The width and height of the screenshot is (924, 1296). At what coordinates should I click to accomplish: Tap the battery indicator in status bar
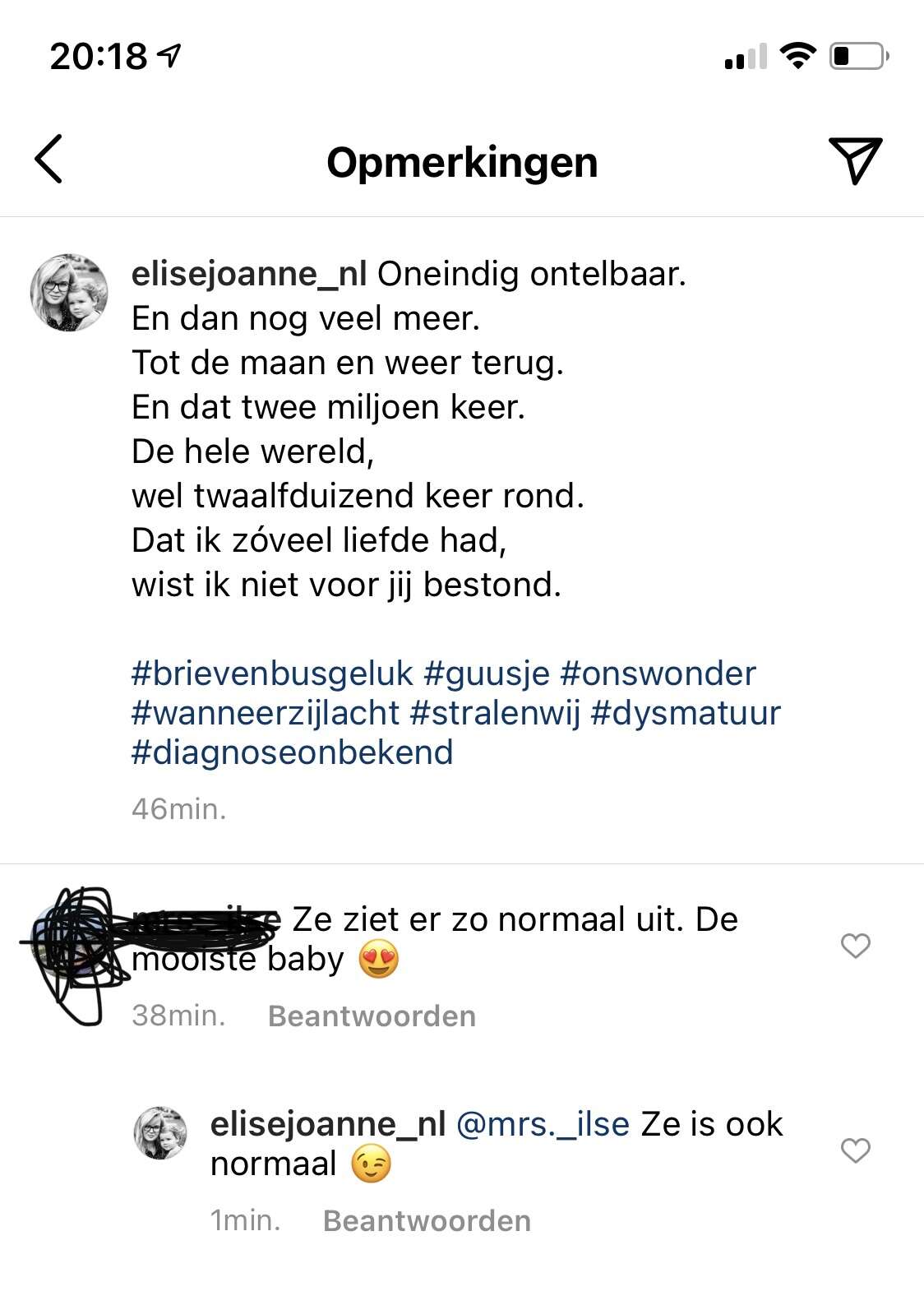859,56
